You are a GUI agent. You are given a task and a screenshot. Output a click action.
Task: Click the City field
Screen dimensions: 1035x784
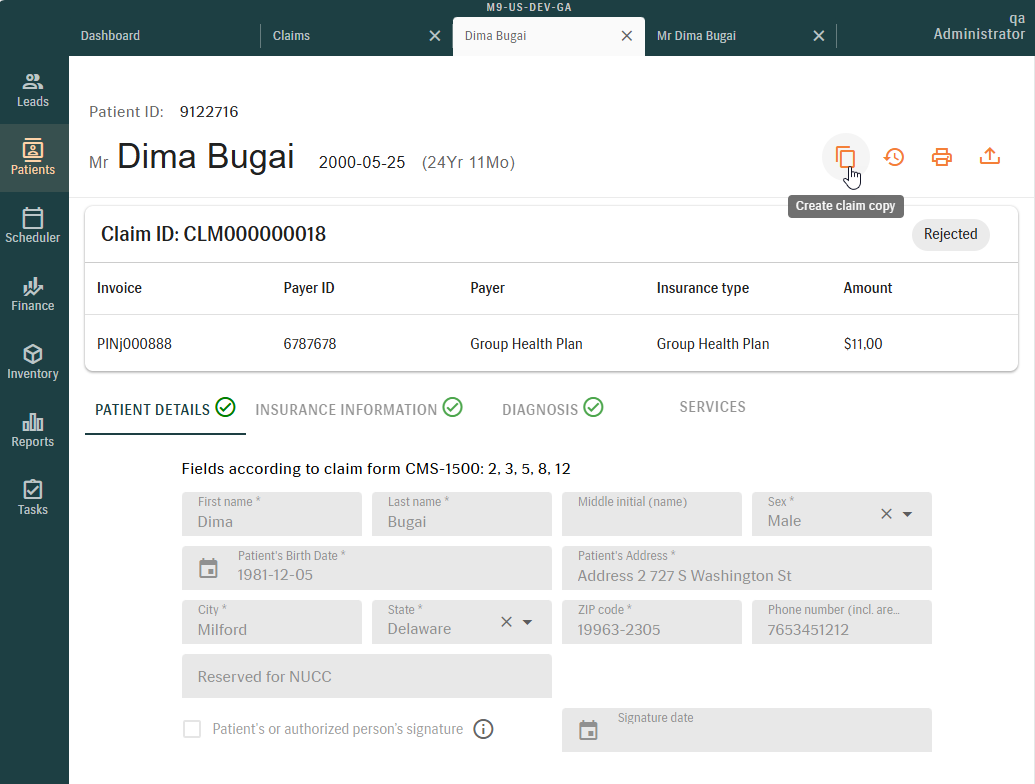(x=272, y=622)
